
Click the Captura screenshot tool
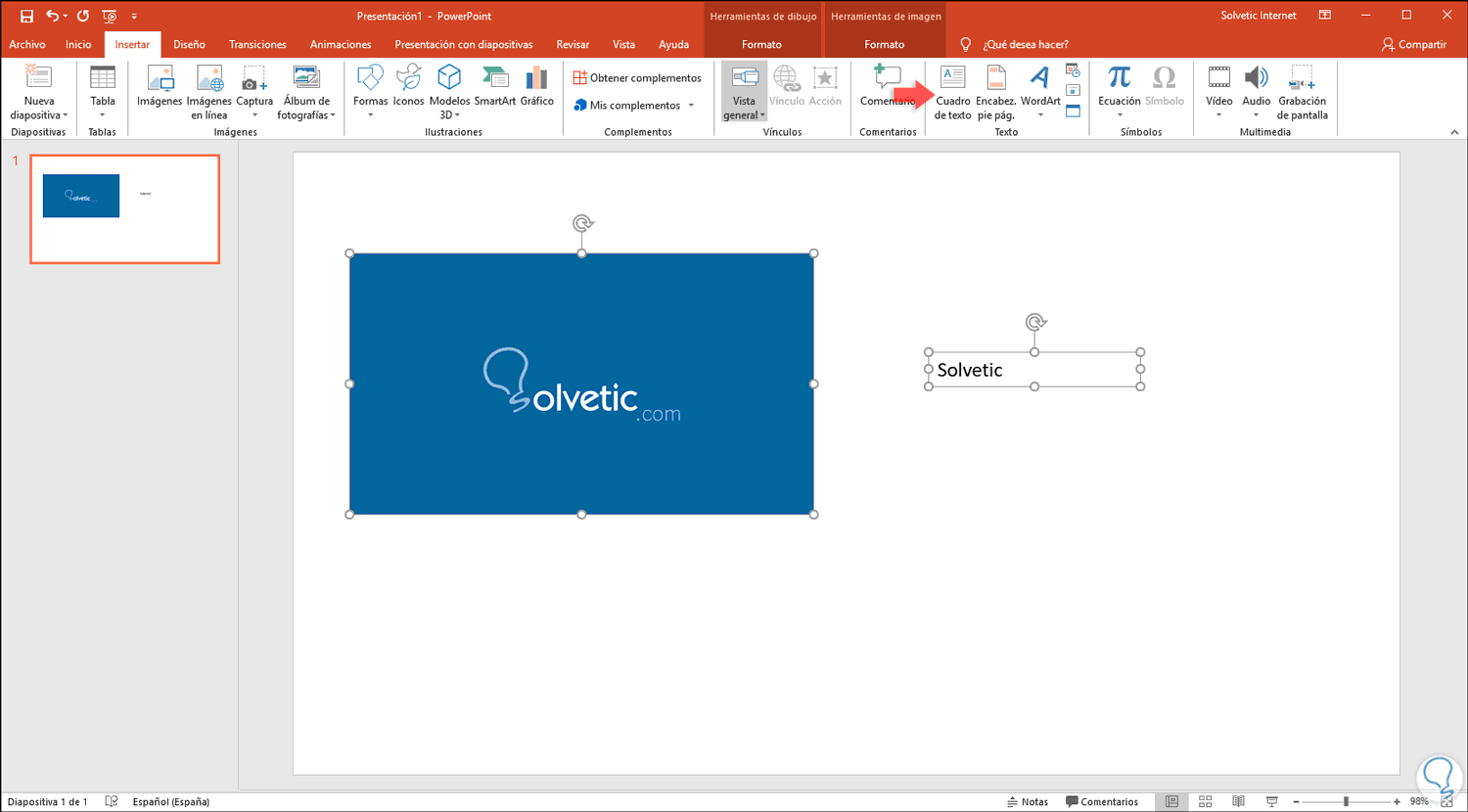pos(254,92)
